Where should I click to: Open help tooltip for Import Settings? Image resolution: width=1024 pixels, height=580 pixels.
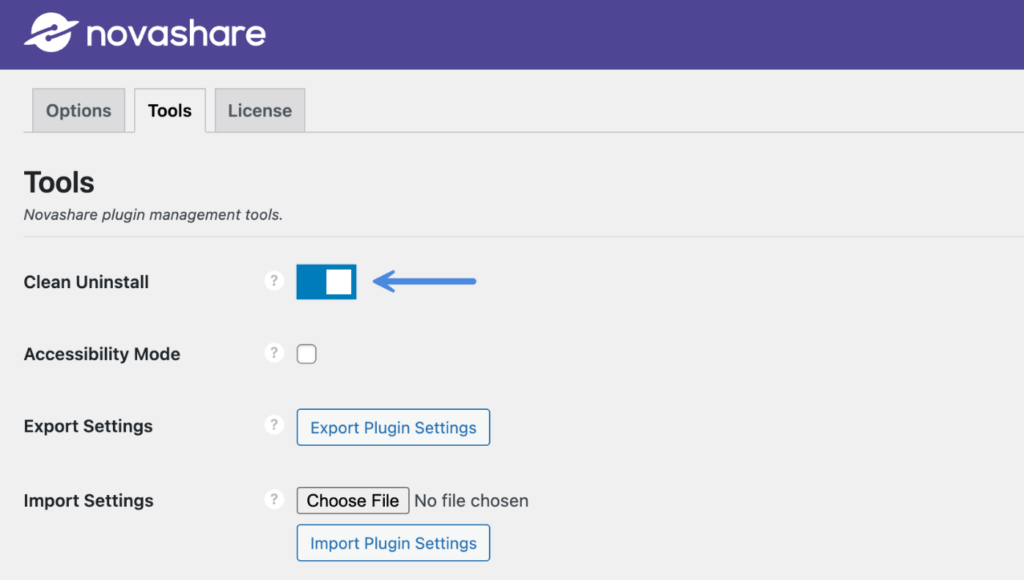click(274, 499)
